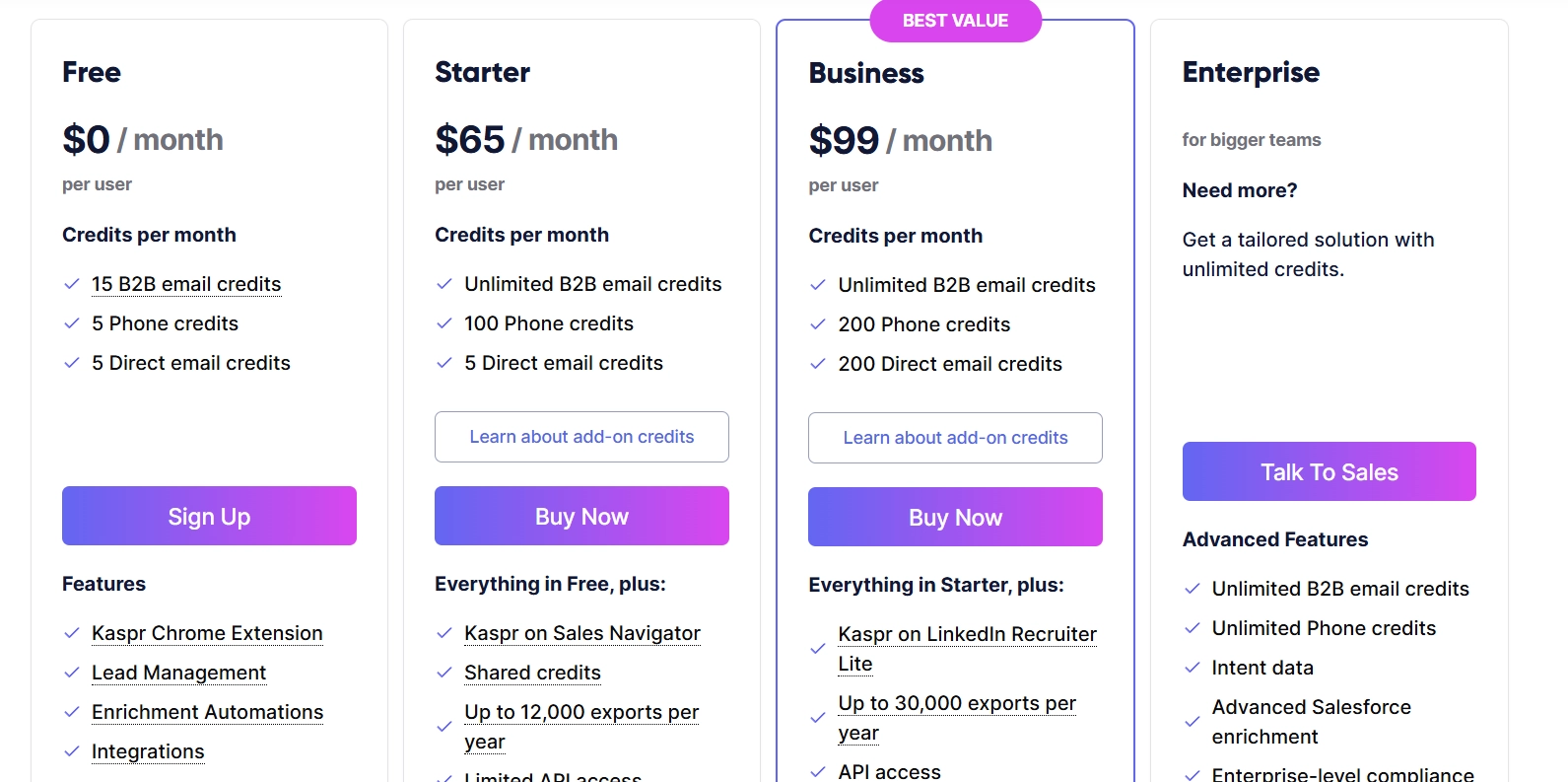The image size is (1568, 782).
Task: Click the Sign Up button on Free plan
Action: click(x=209, y=516)
